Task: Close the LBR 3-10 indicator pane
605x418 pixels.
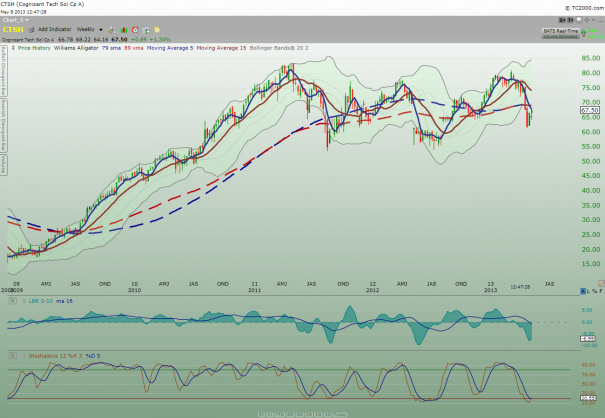Action: pyautogui.click(x=13, y=301)
